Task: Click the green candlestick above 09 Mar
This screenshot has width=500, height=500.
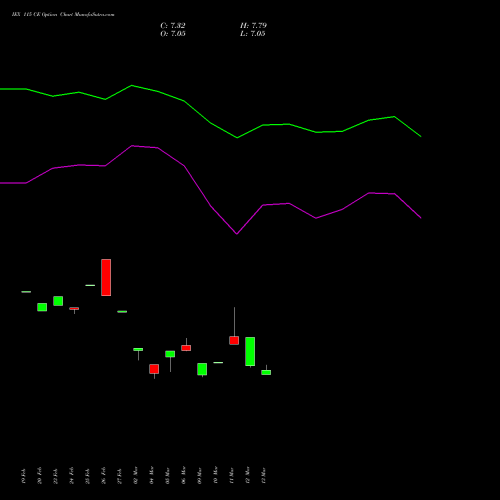Action: [202, 369]
